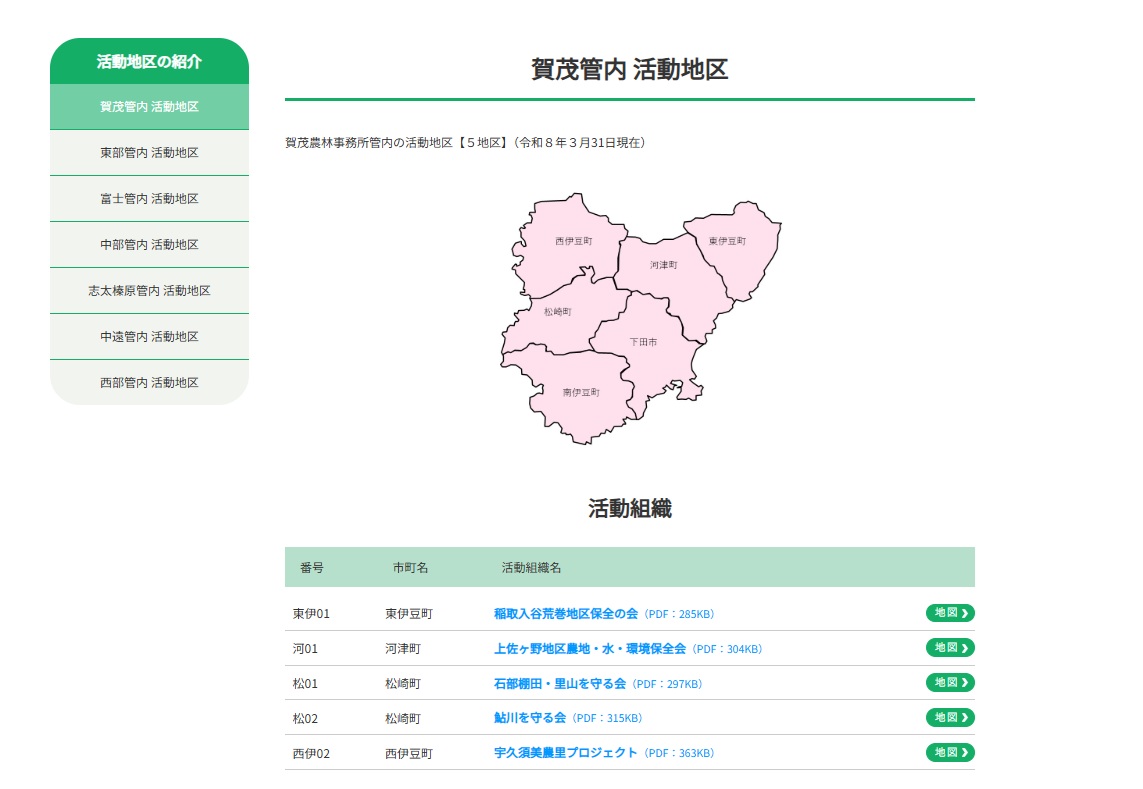
Task: Open 上佐ヶ野地区農地・水・環境保全会 PDF link
Action: click(x=628, y=649)
